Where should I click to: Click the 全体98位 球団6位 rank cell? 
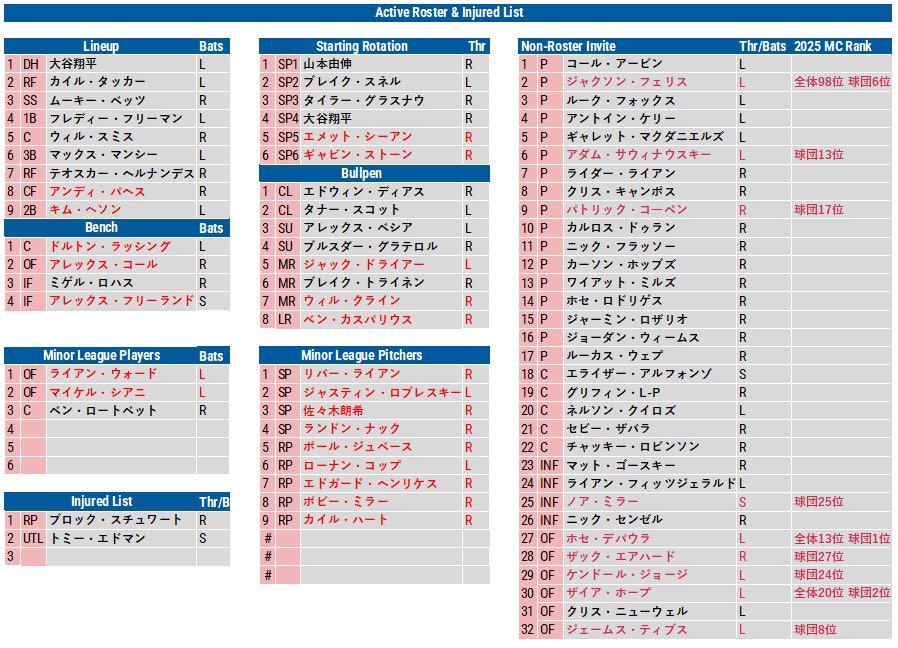pos(841,82)
